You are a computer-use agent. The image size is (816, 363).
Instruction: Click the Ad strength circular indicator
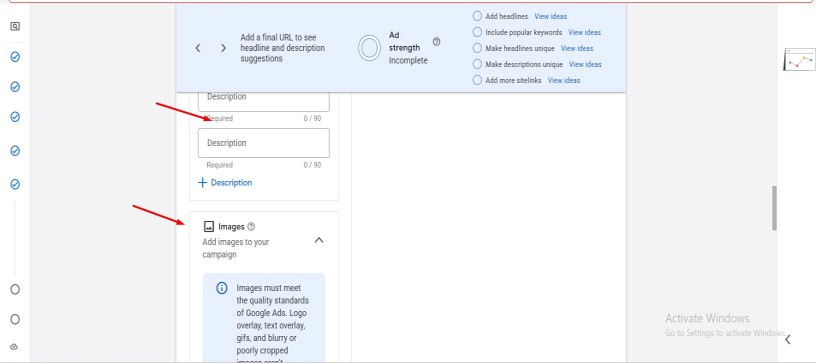click(x=369, y=48)
